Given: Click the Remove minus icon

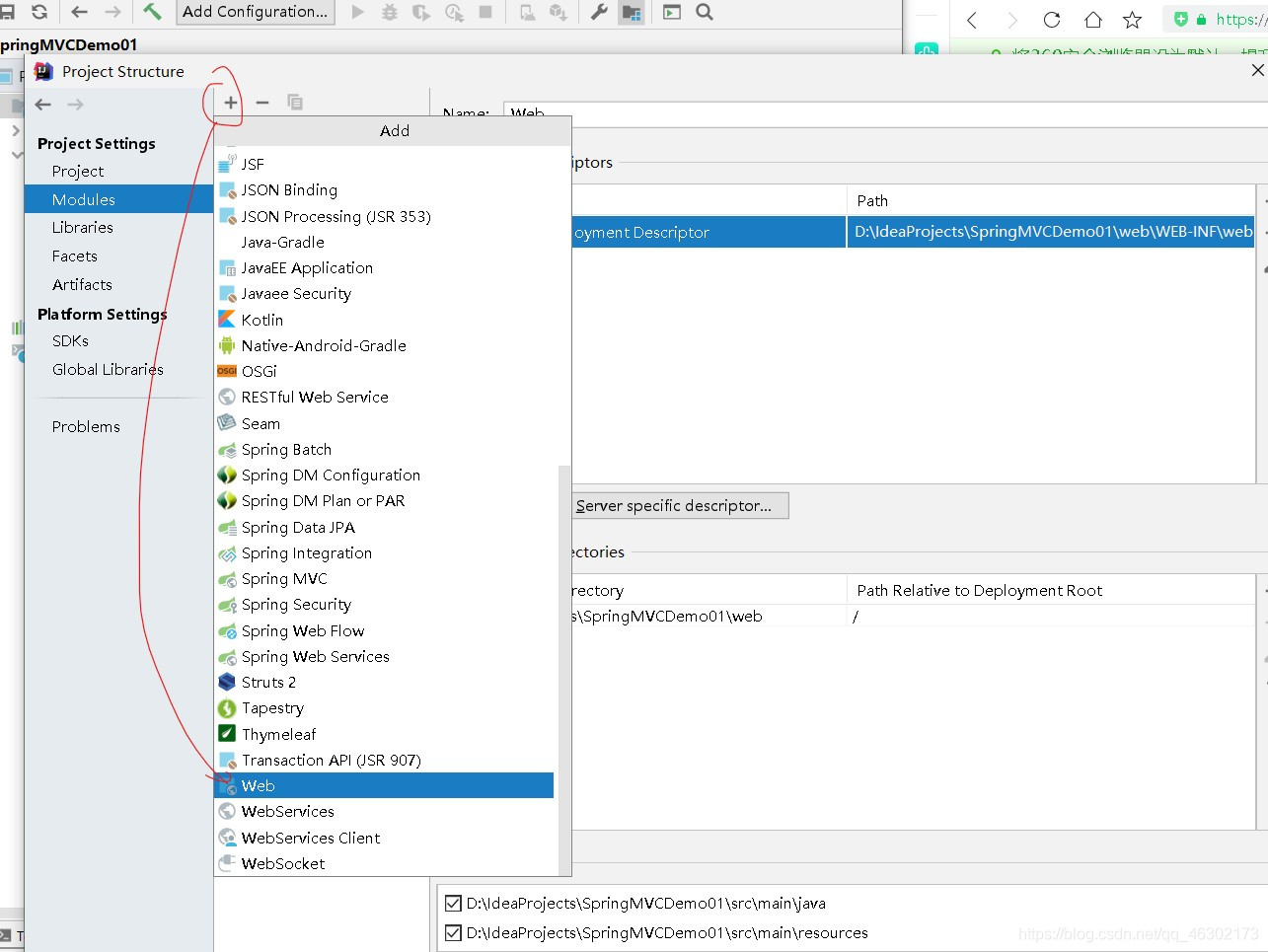Looking at the screenshot, I should 262,103.
